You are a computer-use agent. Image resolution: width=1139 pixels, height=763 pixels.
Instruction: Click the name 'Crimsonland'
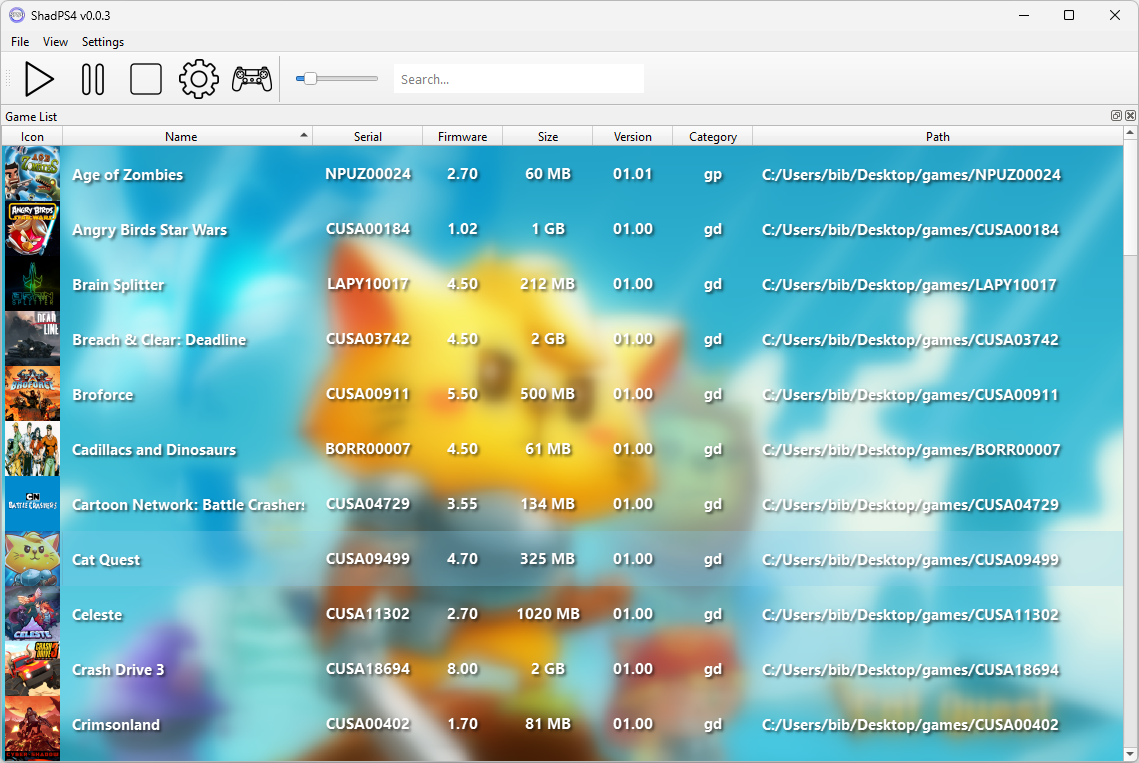[x=116, y=724]
